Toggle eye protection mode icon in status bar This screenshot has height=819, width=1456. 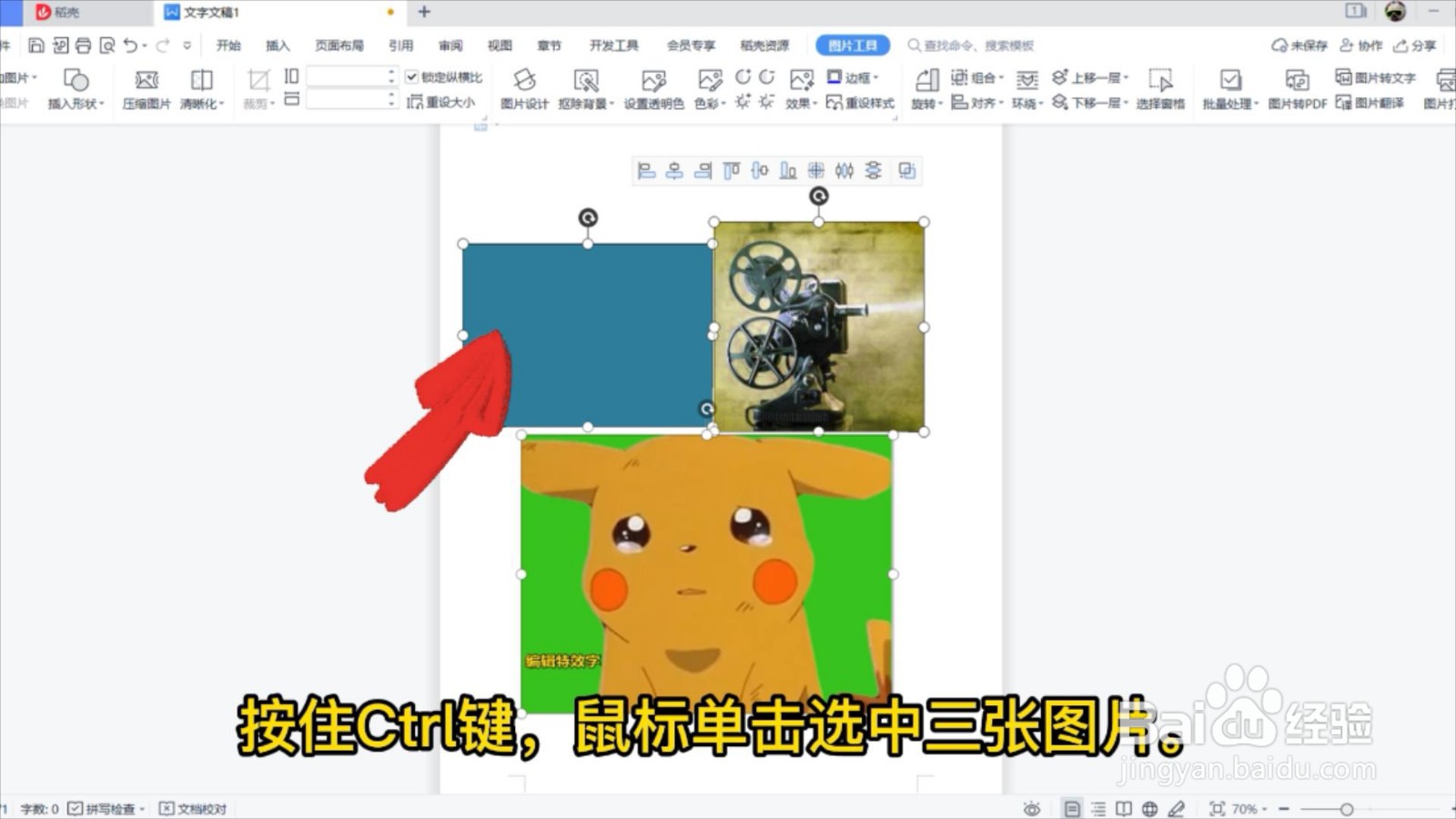1031,808
